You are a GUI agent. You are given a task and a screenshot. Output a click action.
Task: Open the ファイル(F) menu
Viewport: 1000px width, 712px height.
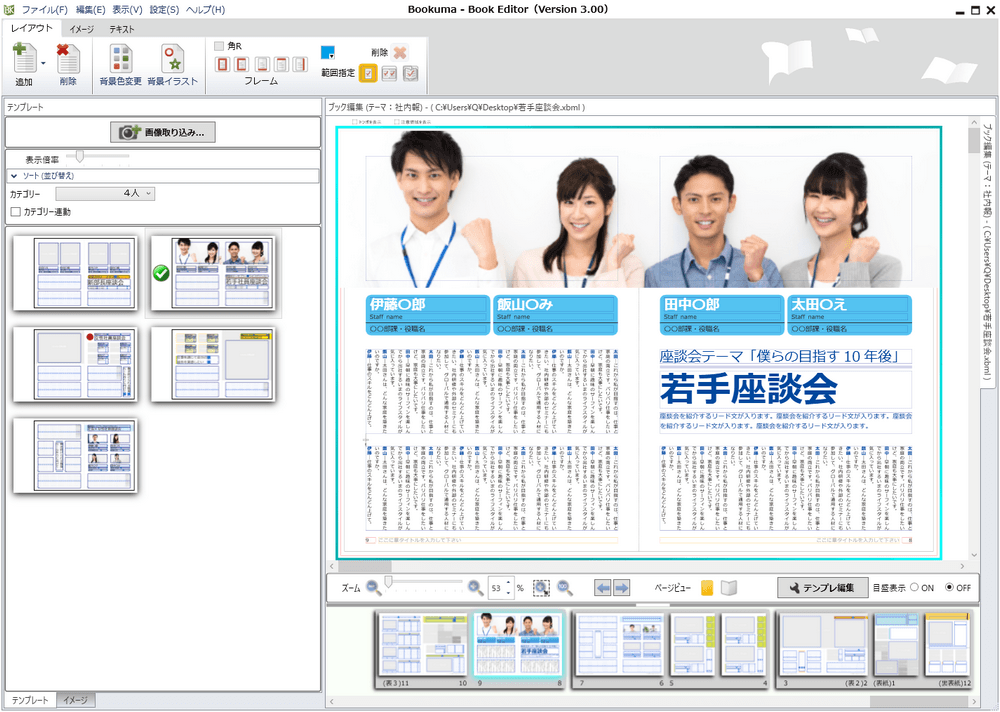tap(44, 10)
